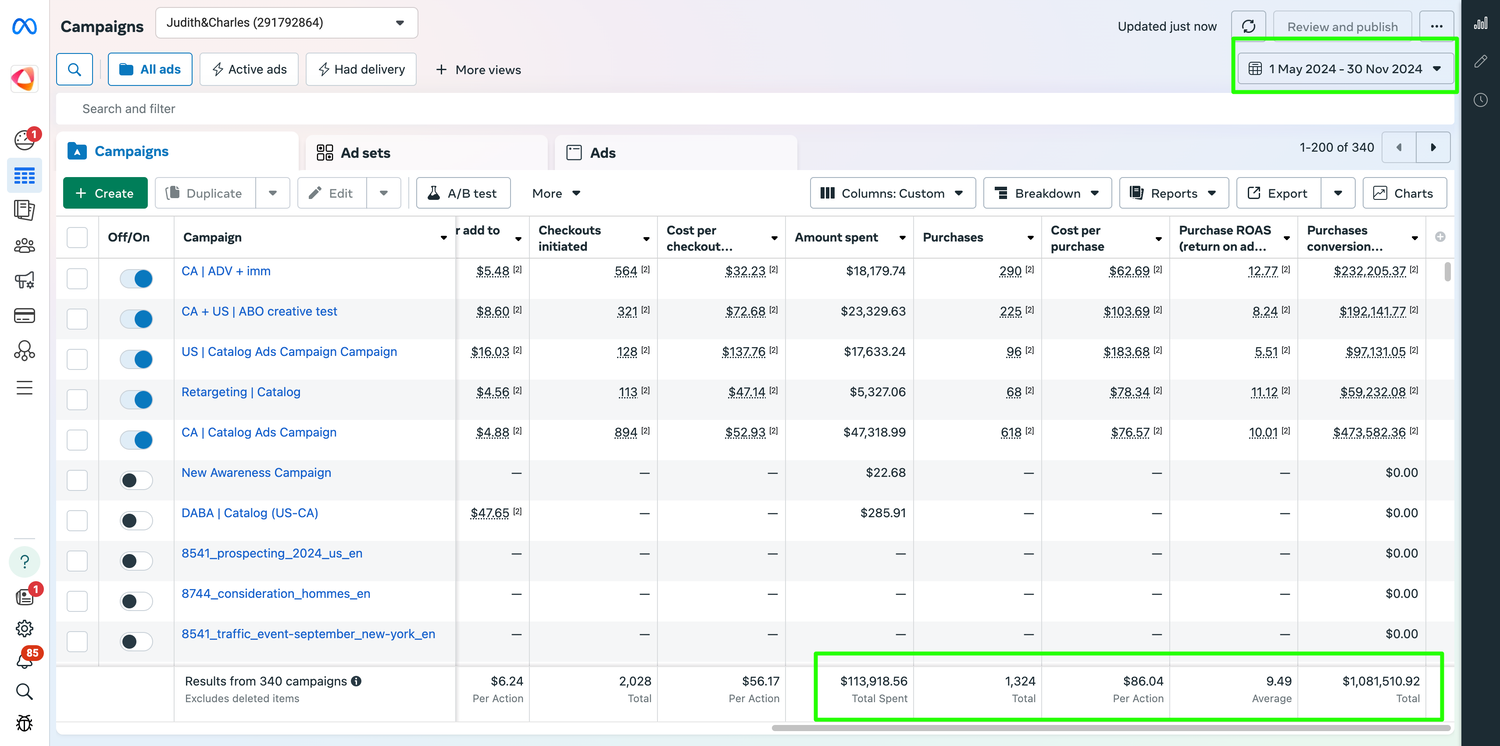Open the Judith&Charles account dropdown

tap(286, 22)
